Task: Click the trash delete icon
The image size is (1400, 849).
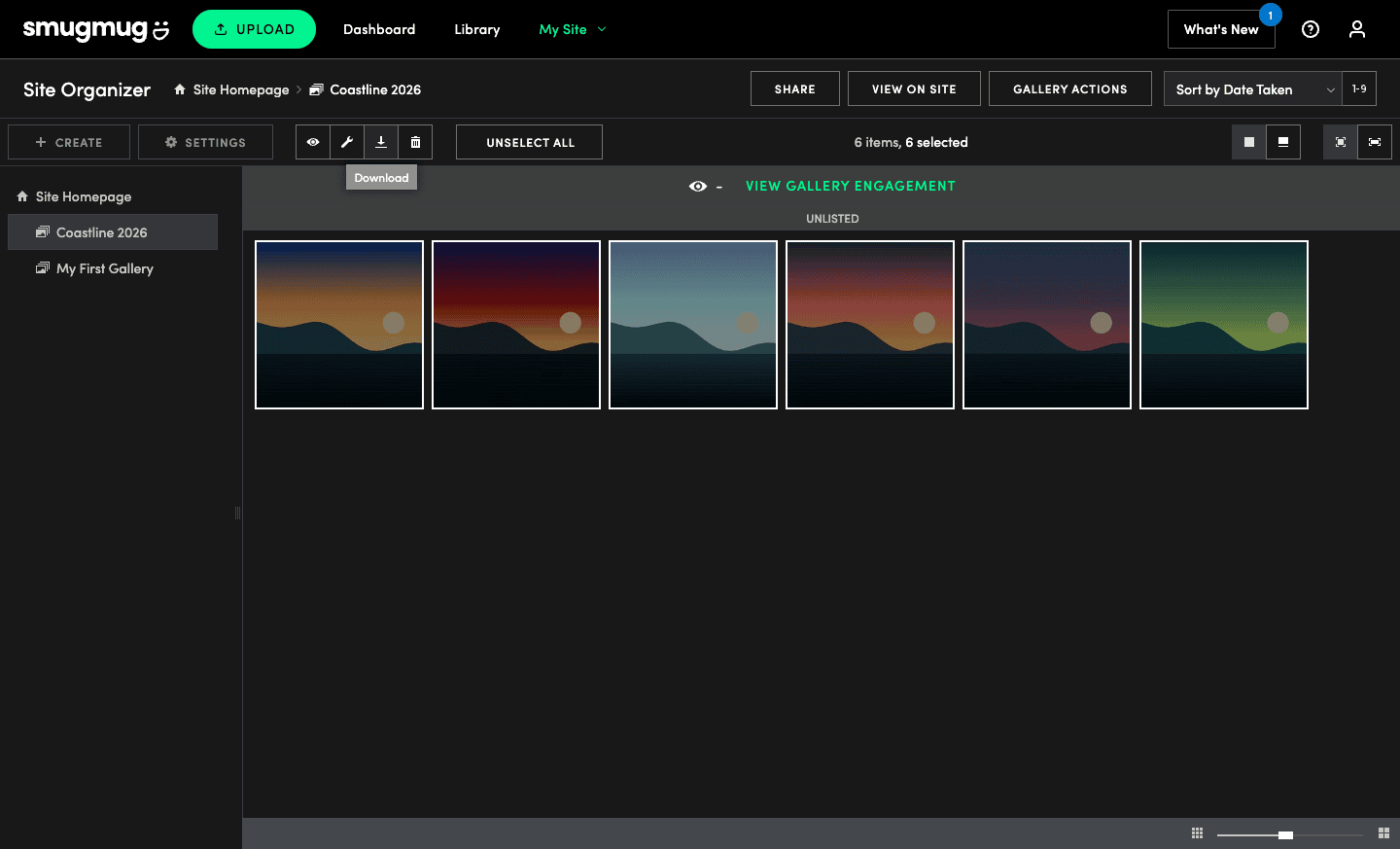Action: [415, 142]
